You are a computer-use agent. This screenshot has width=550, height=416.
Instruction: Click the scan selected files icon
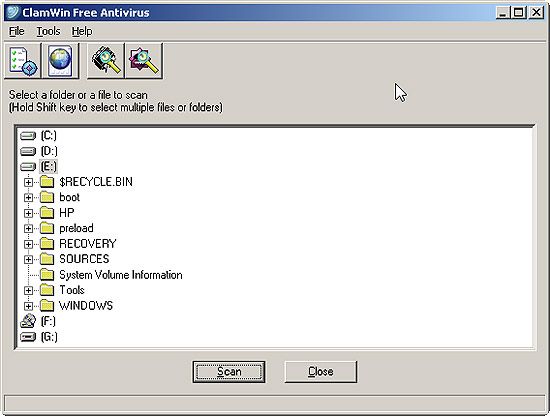coord(144,61)
